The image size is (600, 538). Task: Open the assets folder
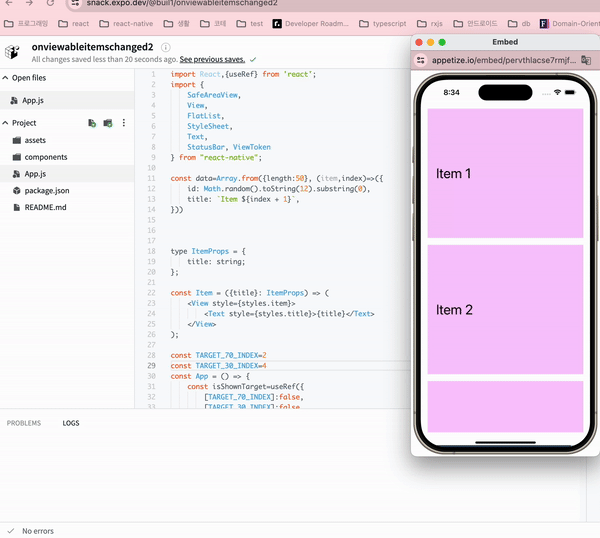click(x=34, y=141)
